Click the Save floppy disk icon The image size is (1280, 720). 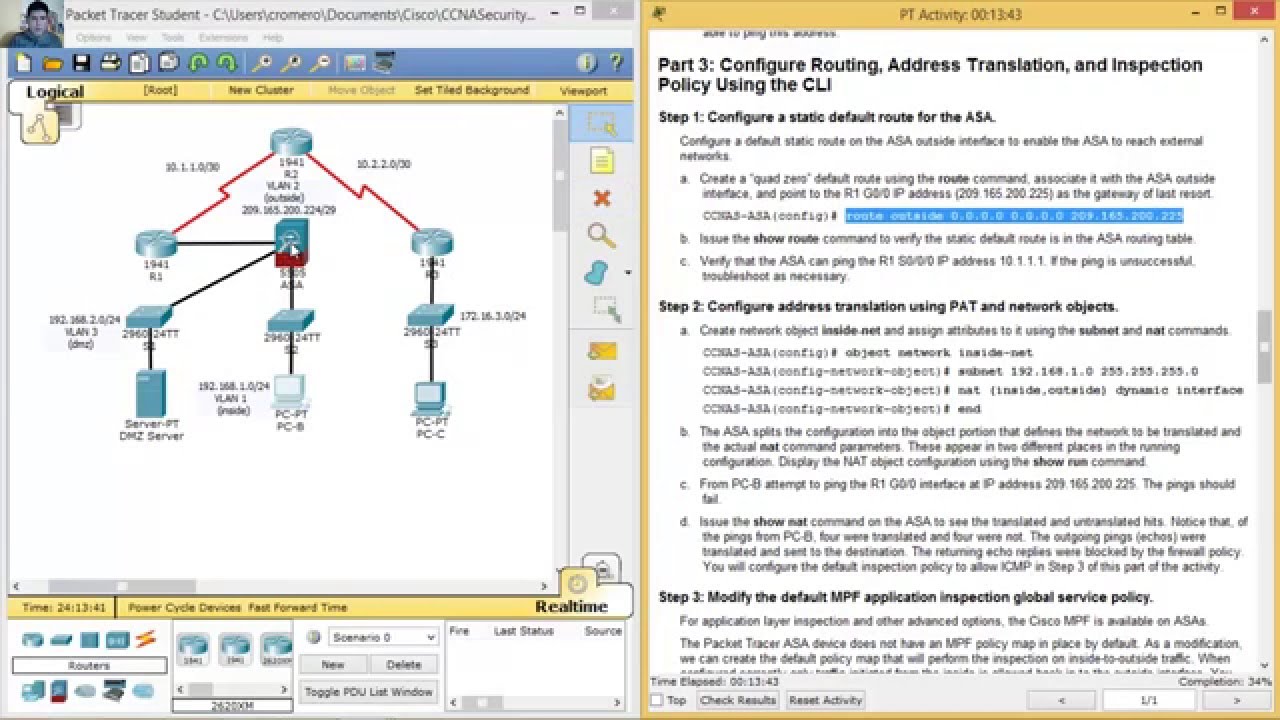point(81,63)
